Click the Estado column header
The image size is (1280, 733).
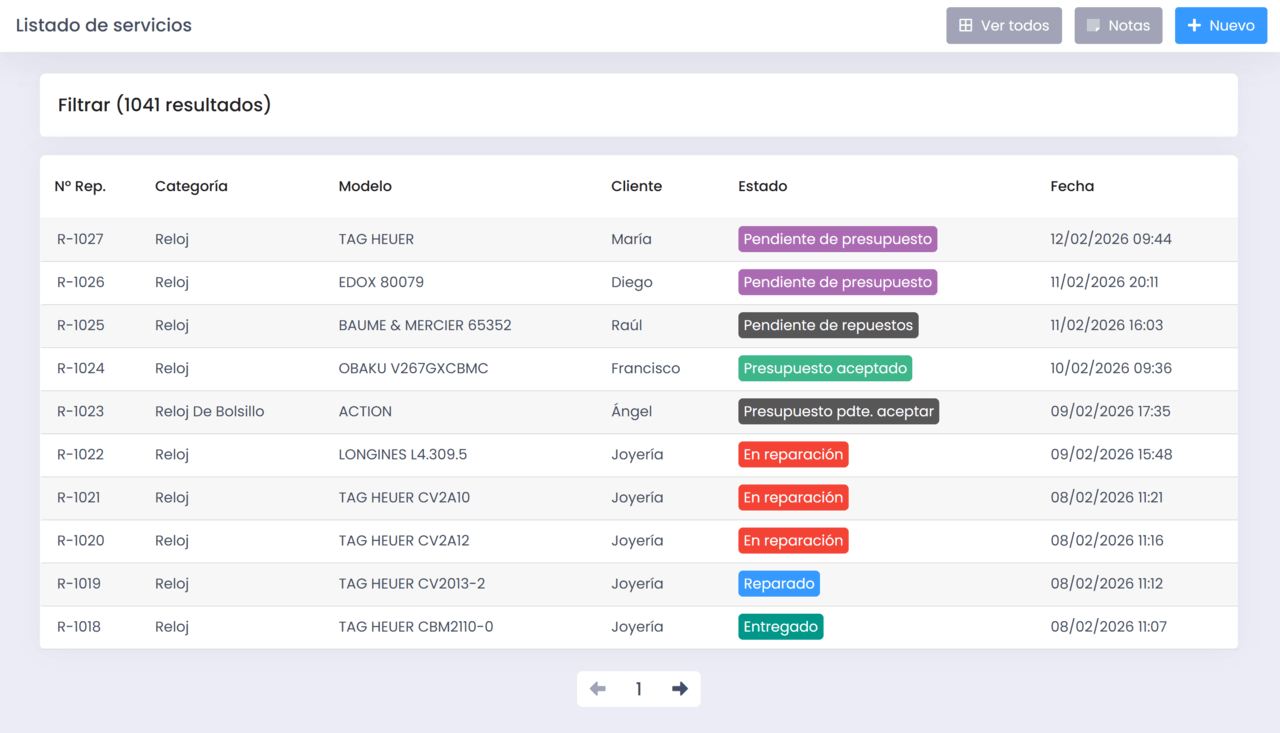click(762, 186)
